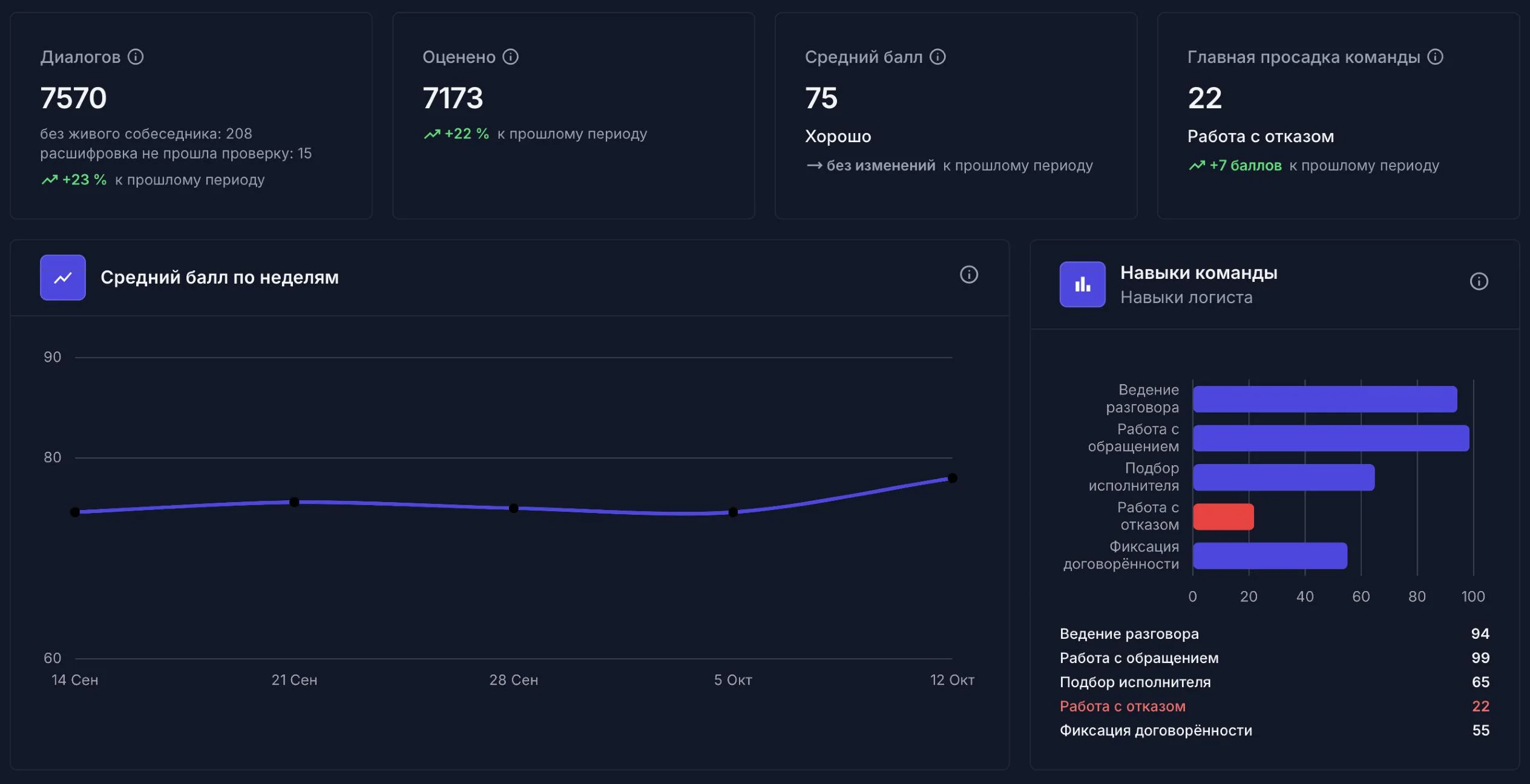Click the Ведение разговора row in skills list
This screenshot has width=1530, height=784.
1274,634
